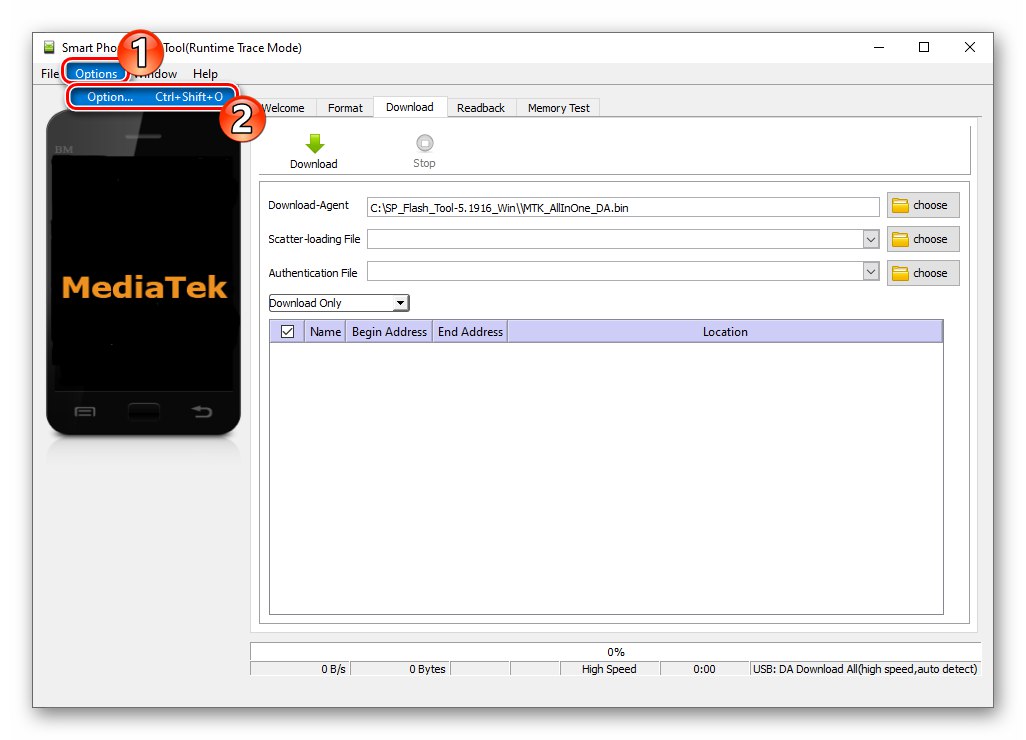Click choose button for Scatter-loading File
The width and height of the screenshot is (1026, 740).
click(923, 239)
